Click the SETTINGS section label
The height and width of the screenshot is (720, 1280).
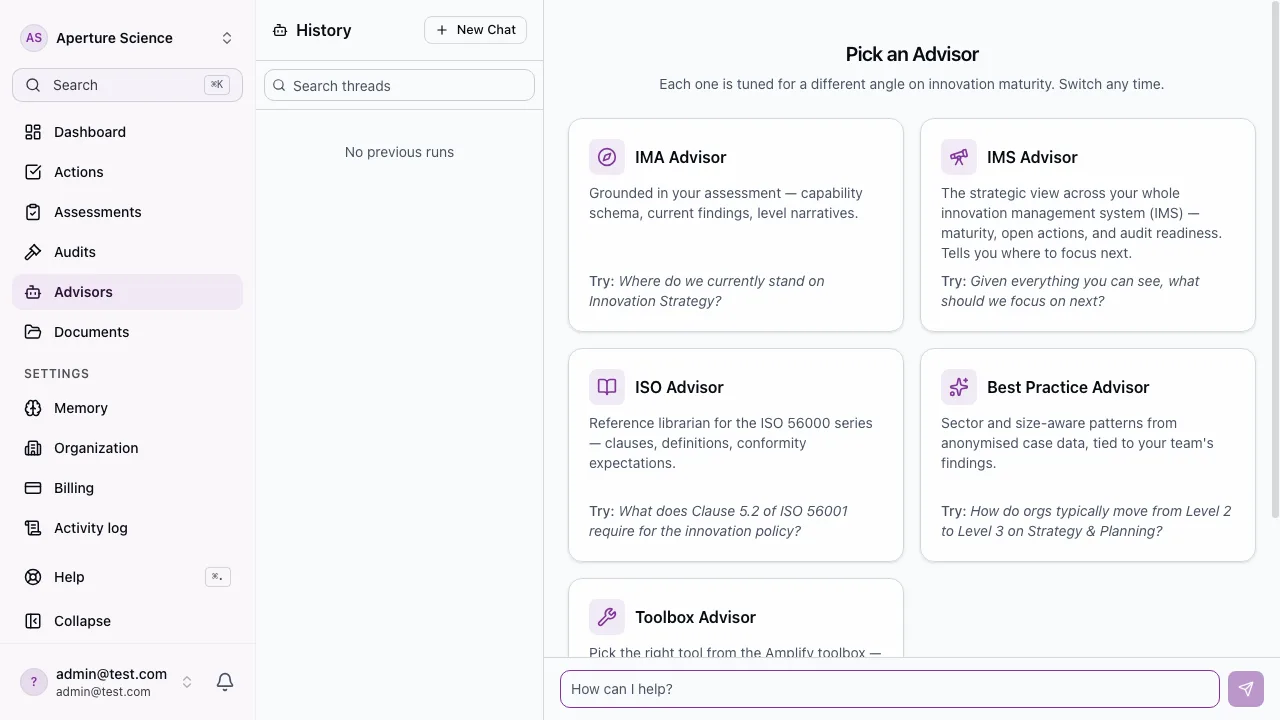(57, 374)
